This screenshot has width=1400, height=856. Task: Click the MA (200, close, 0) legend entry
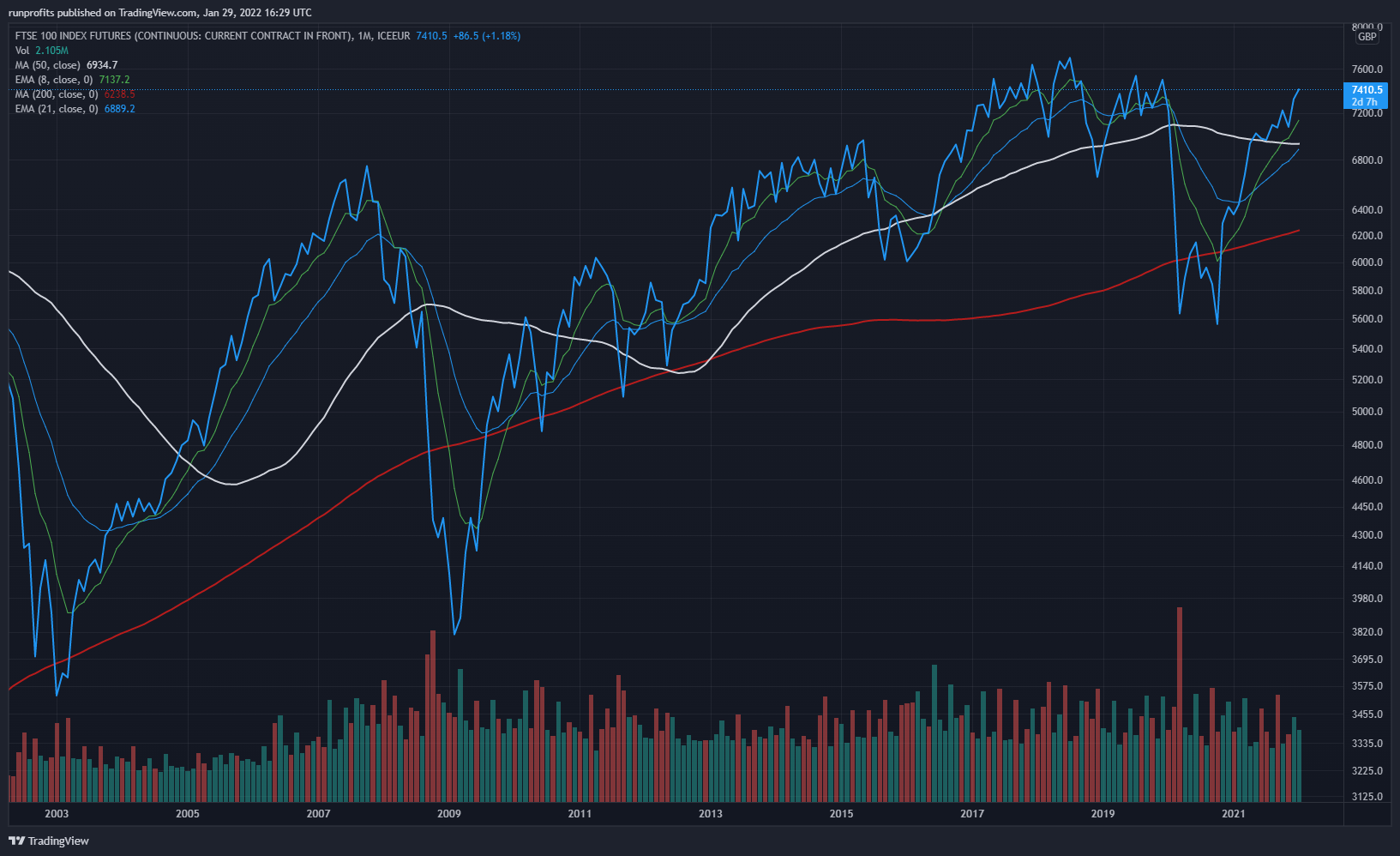[x=75, y=94]
